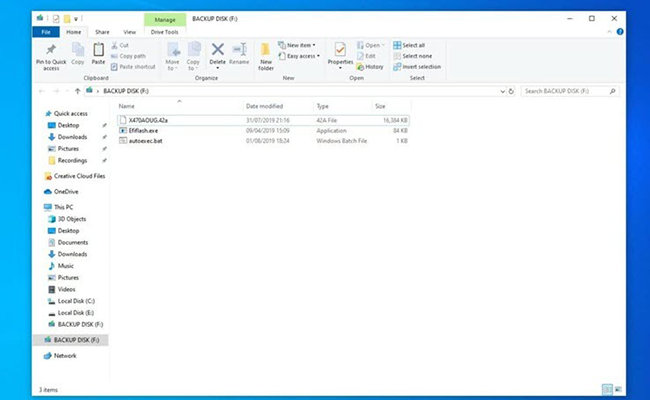Open 3D Objects folder
Image resolution: width=650 pixels, height=400 pixels.
[x=67, y=219]
